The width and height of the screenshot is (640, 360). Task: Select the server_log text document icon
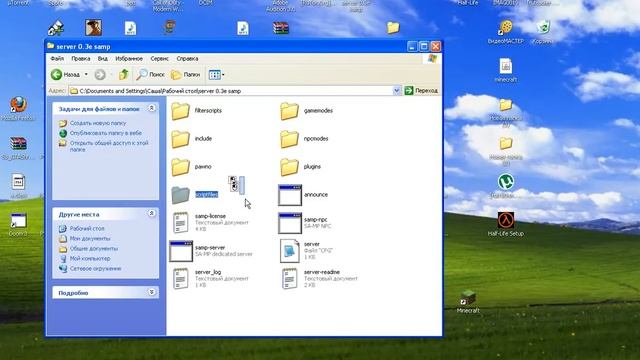[180, 278]
